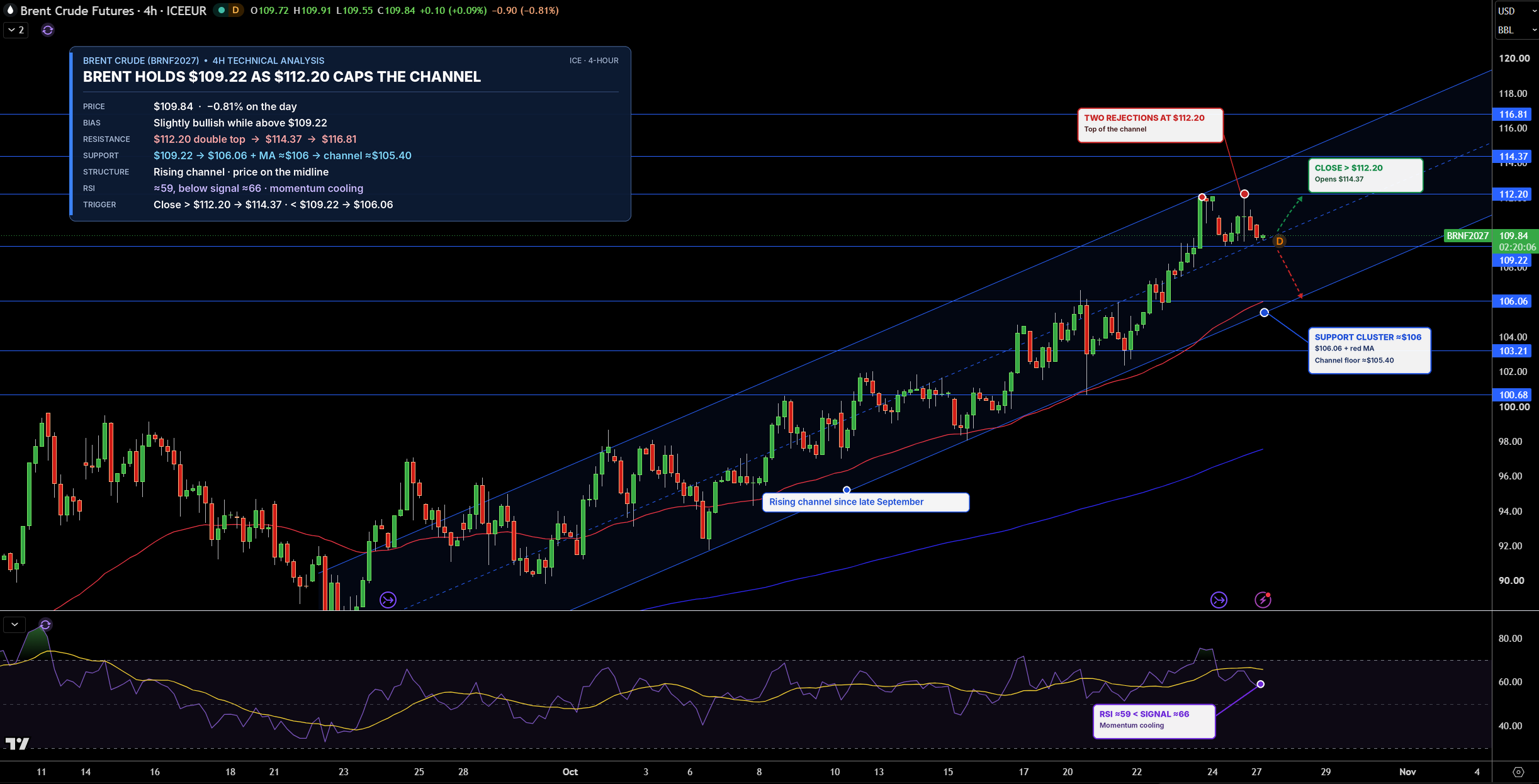This screenshot has height=784, width=1539.
Task: Select the 'RSI ≈59 < SIGNAL ≈66' callout
Action: click(1154, 721)
